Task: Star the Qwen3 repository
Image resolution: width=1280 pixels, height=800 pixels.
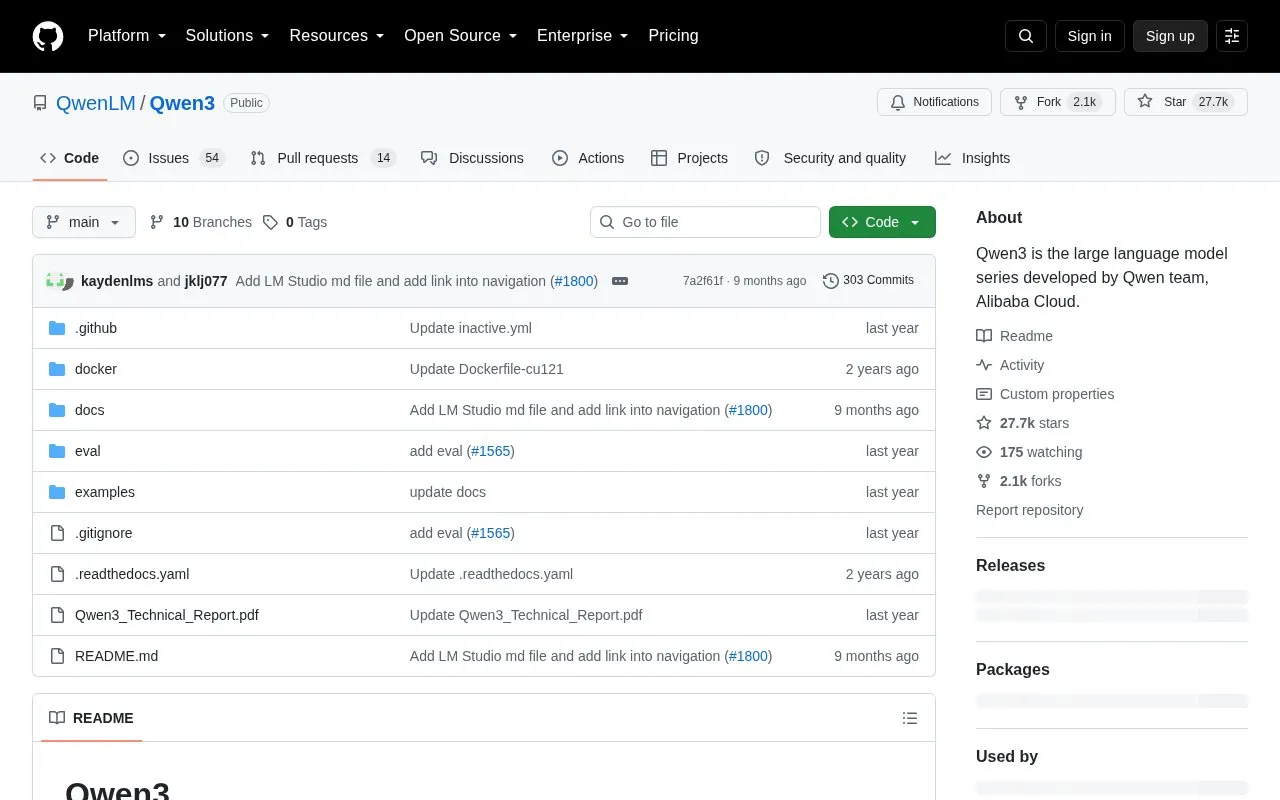Action: pos(1186,102)
